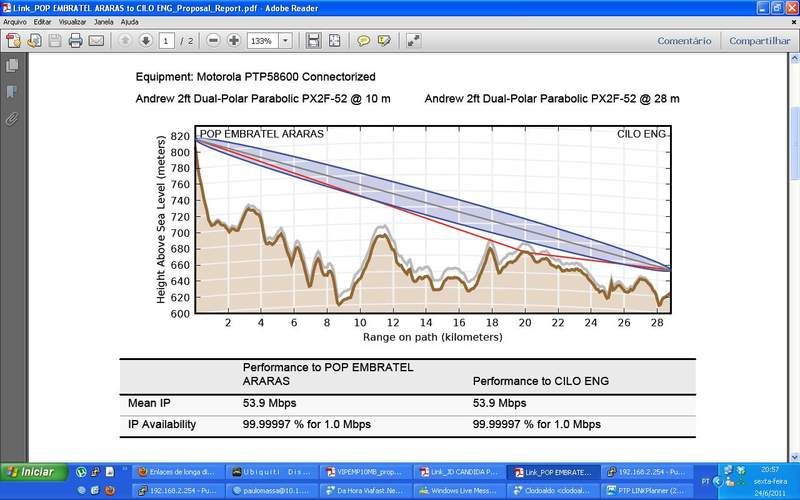Go to next page arrow
The image size is (800, 500).
pos(145,40)
